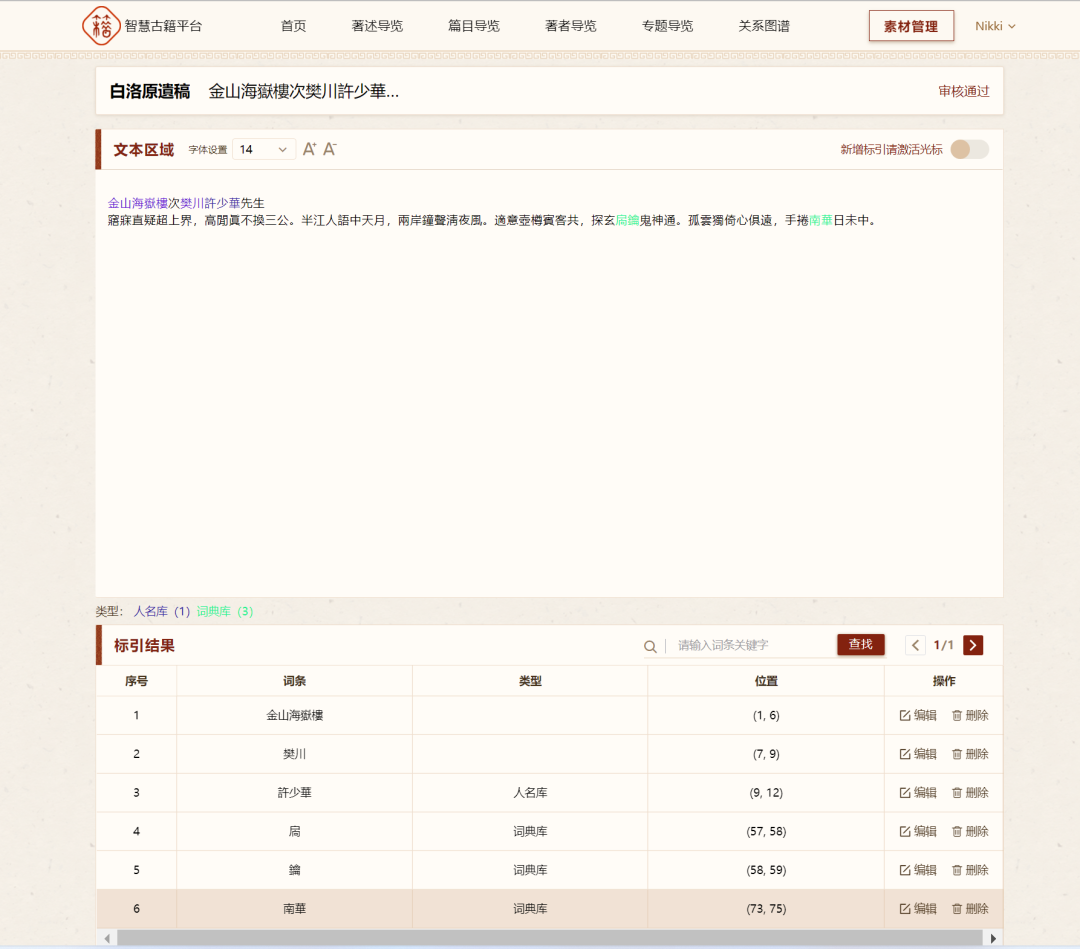The height and width of the screenshot is (949, 1080).
Task: Edit the 樊川 row entry
Action: 917,754
